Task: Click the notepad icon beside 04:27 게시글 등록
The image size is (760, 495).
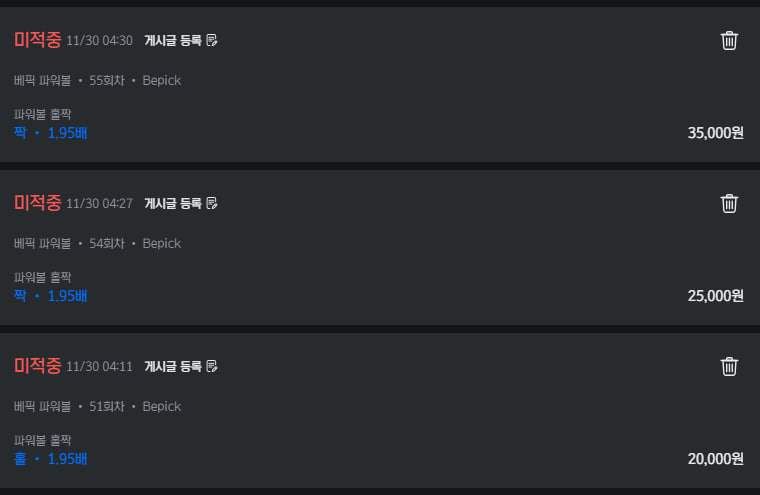Action: point(212,203)
